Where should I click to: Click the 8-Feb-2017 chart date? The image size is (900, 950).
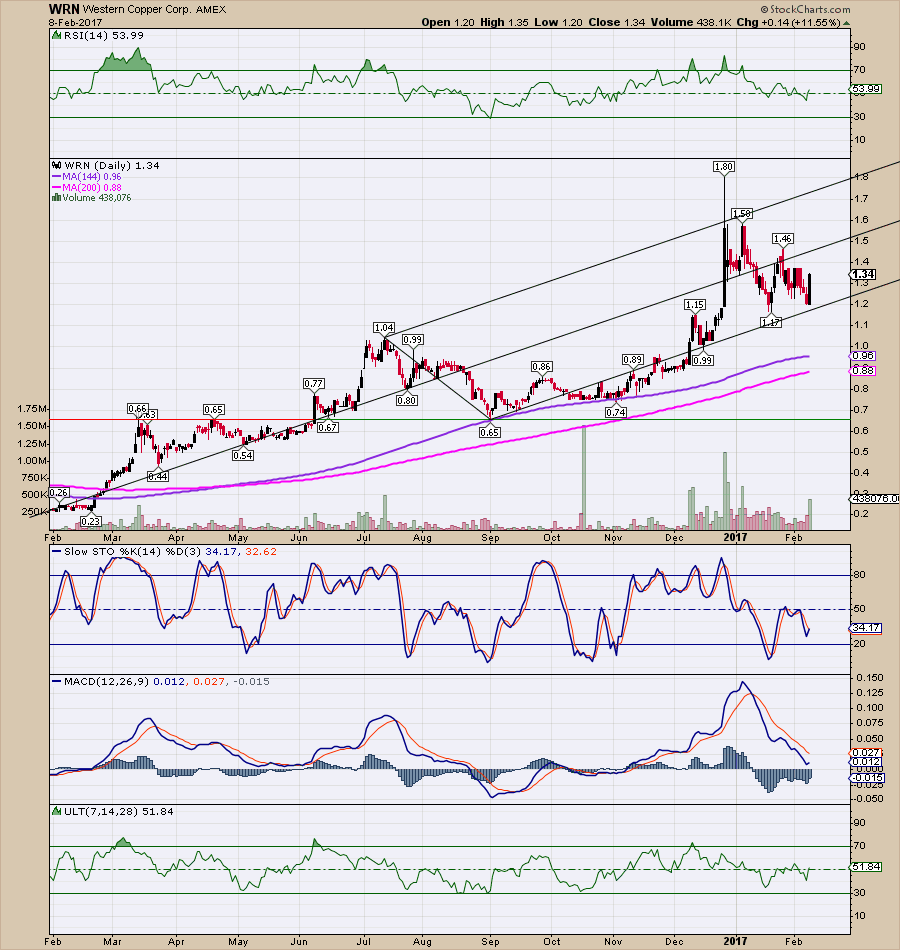pos(75,23)
